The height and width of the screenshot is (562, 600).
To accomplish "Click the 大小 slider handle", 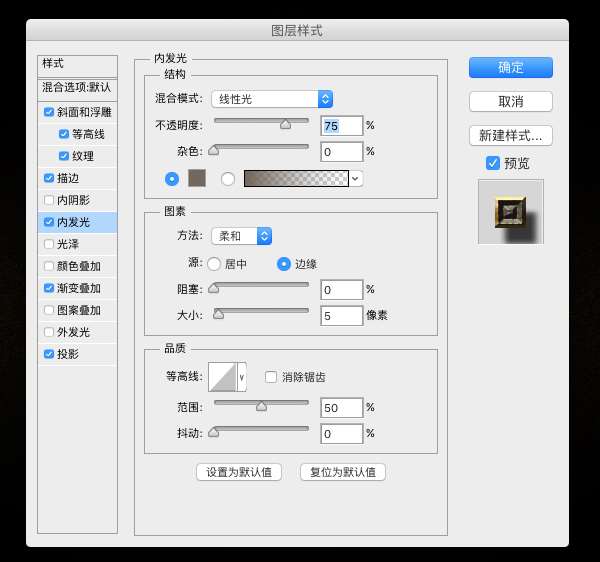I will click(218, 314).
